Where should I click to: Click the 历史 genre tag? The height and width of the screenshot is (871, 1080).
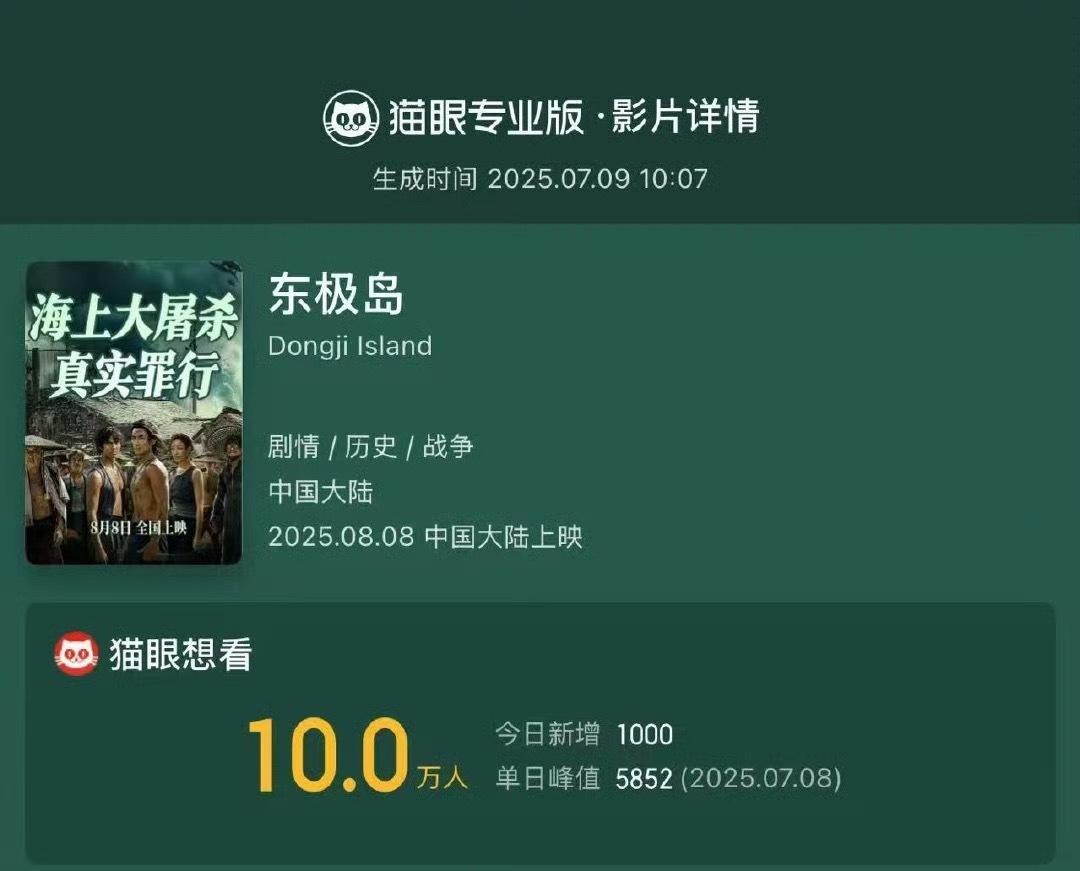[x=371, y=447]
